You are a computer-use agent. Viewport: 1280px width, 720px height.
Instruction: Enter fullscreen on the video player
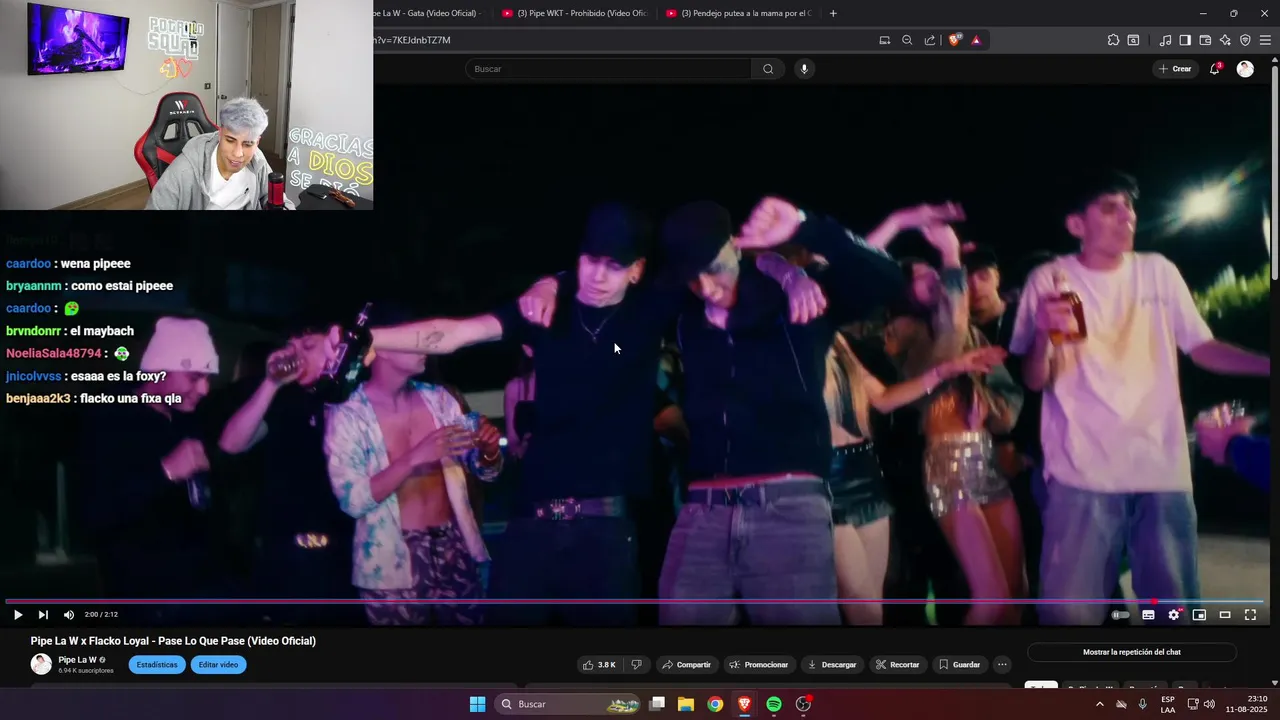tap(1250, 615)
